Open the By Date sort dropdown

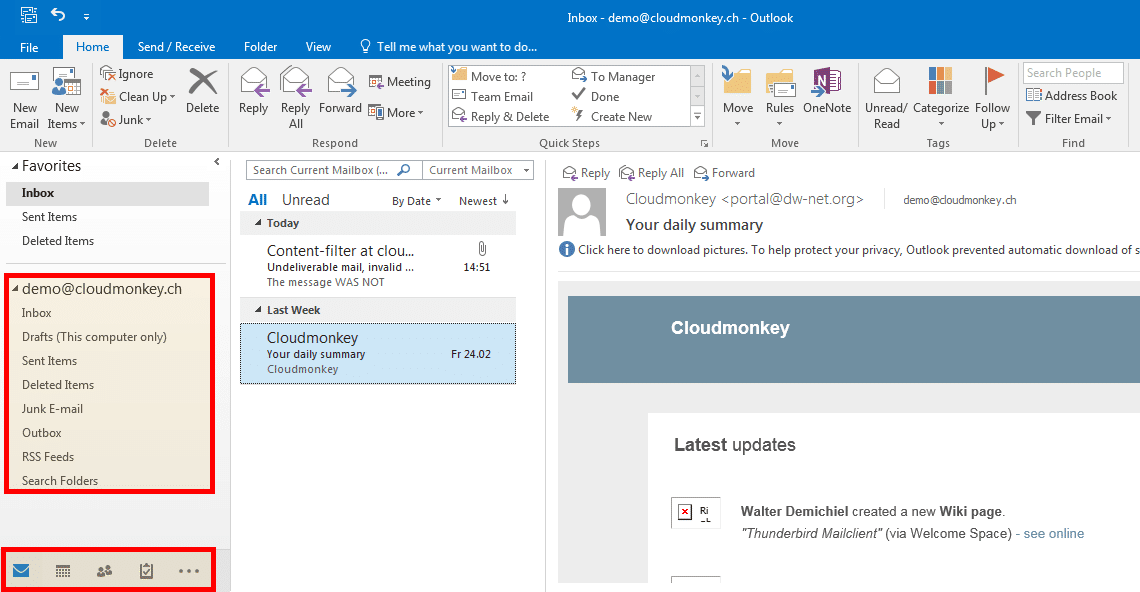pos(417,201)
